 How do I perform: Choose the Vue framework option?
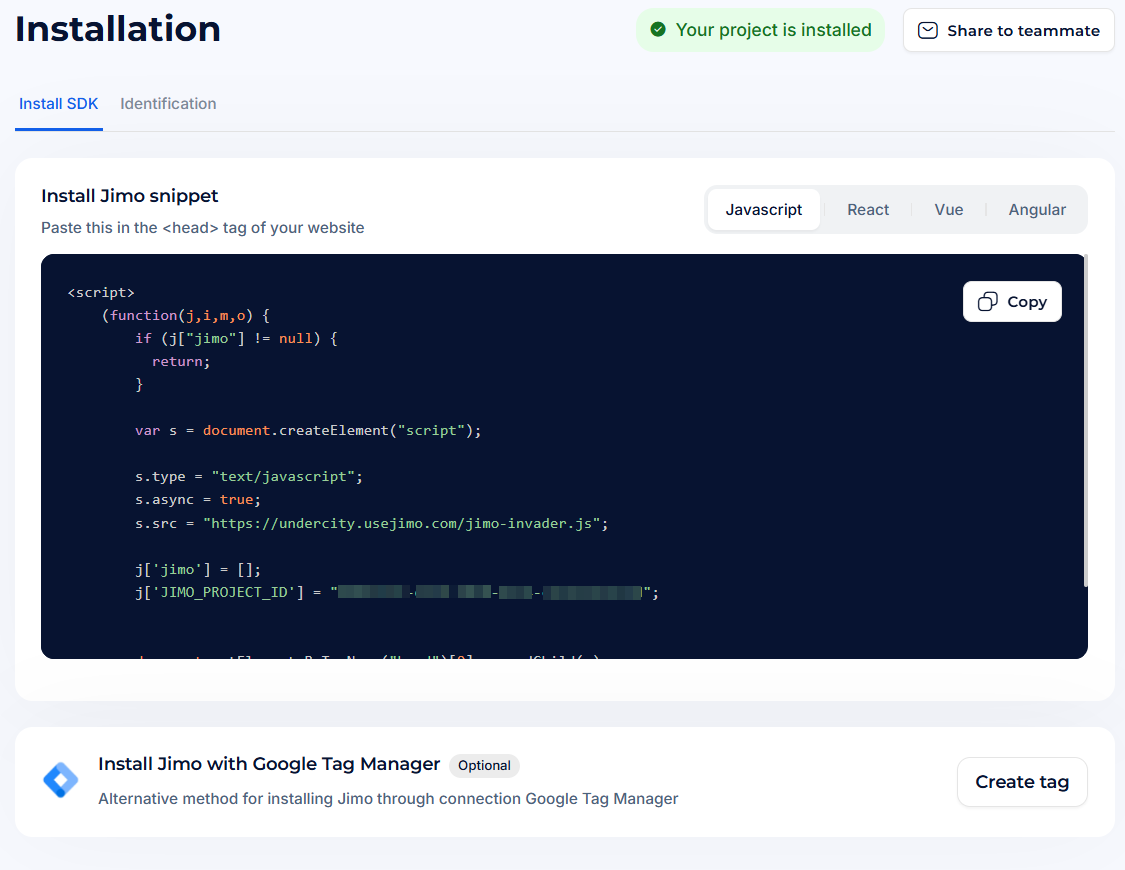[949, 210]
